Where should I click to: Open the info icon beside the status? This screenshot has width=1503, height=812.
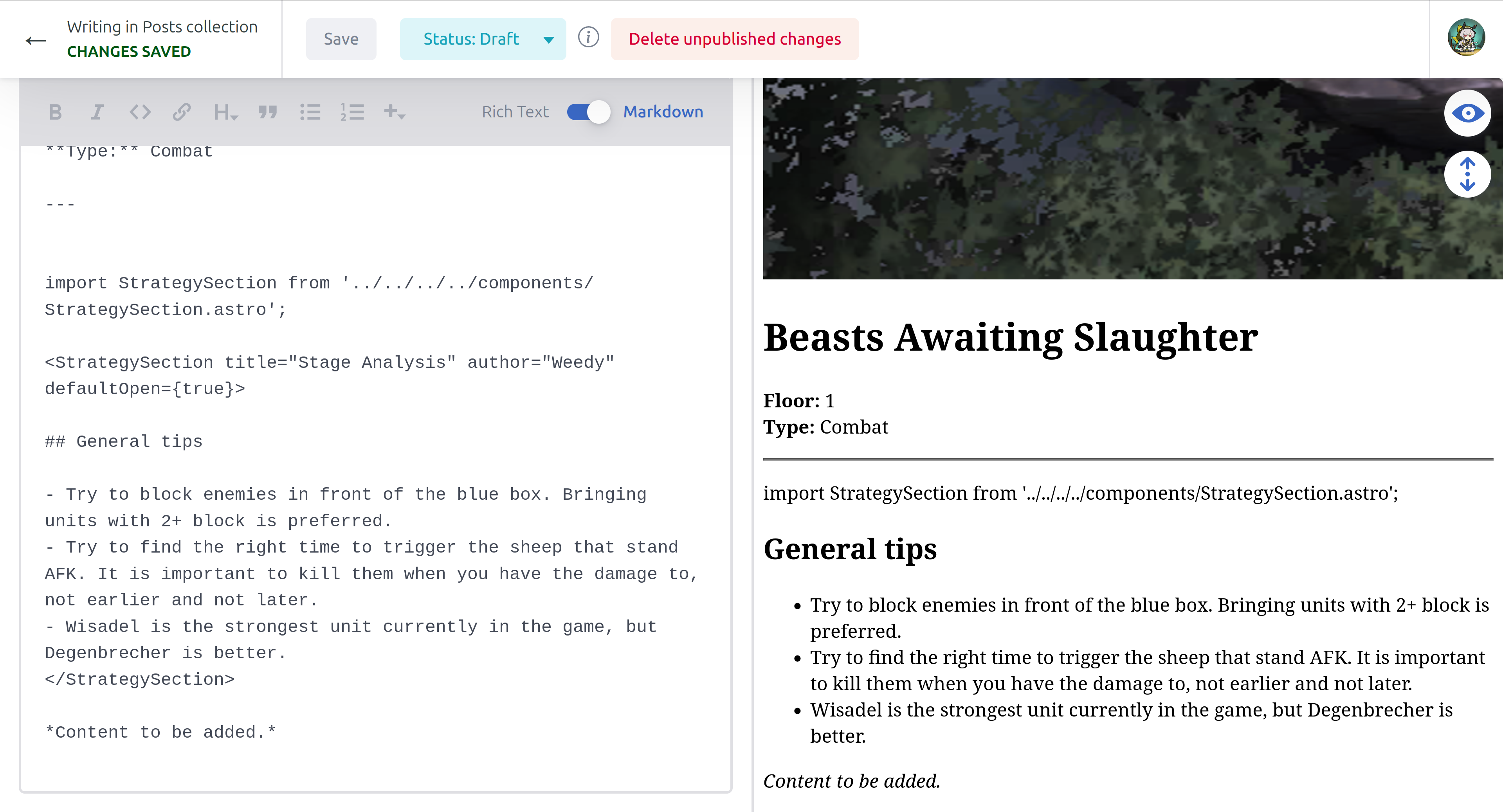(x=588, y=38)
